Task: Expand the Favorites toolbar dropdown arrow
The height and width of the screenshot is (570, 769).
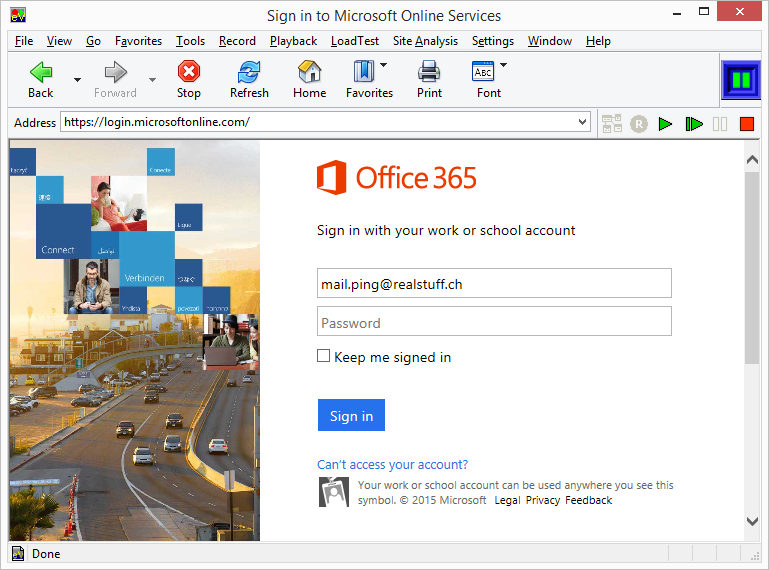Action: [384, 65]
